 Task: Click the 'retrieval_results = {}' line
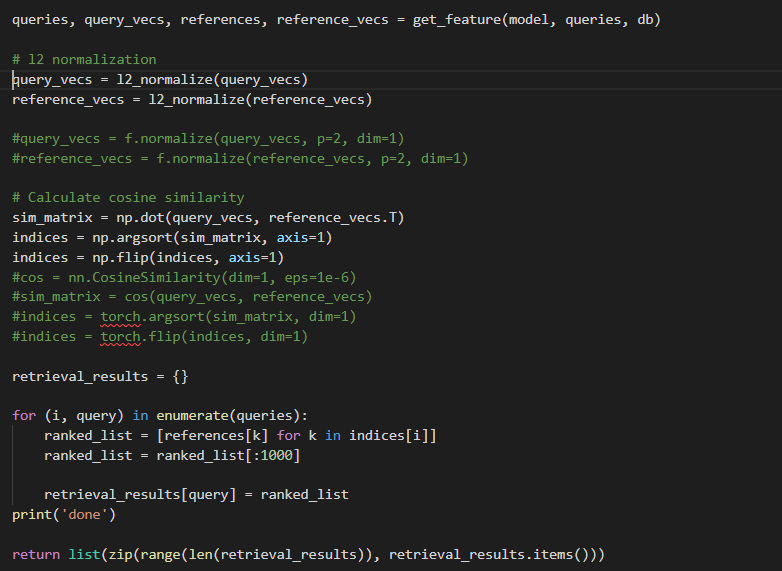pyautogui.click(x=100, y=376)
